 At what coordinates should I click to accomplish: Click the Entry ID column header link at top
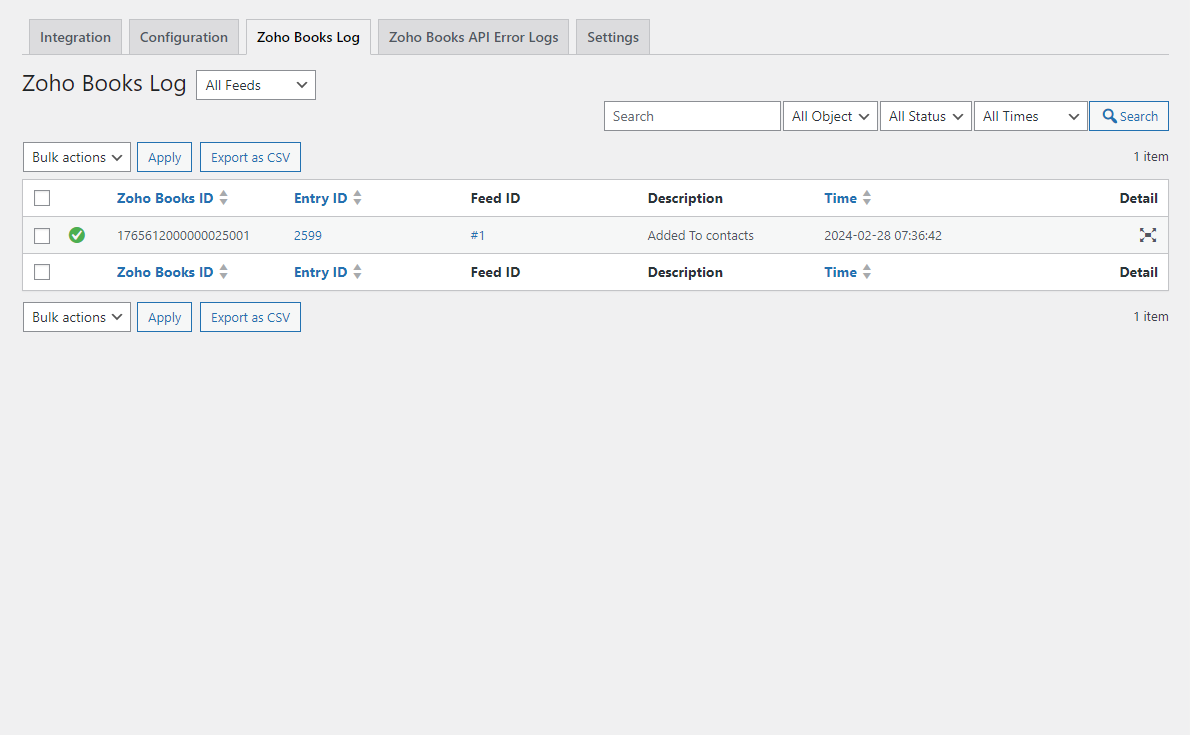[320, 198]
